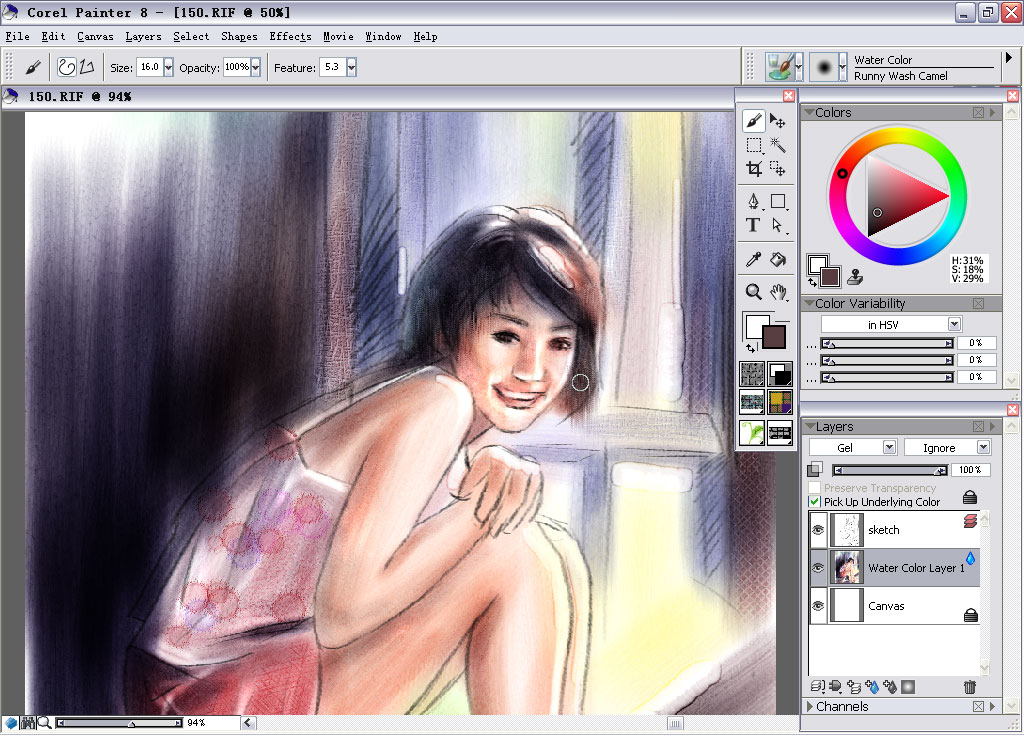Select the Magnifier tool
The height and width of the screenshot is (736, 1024).
coord(754,291)
